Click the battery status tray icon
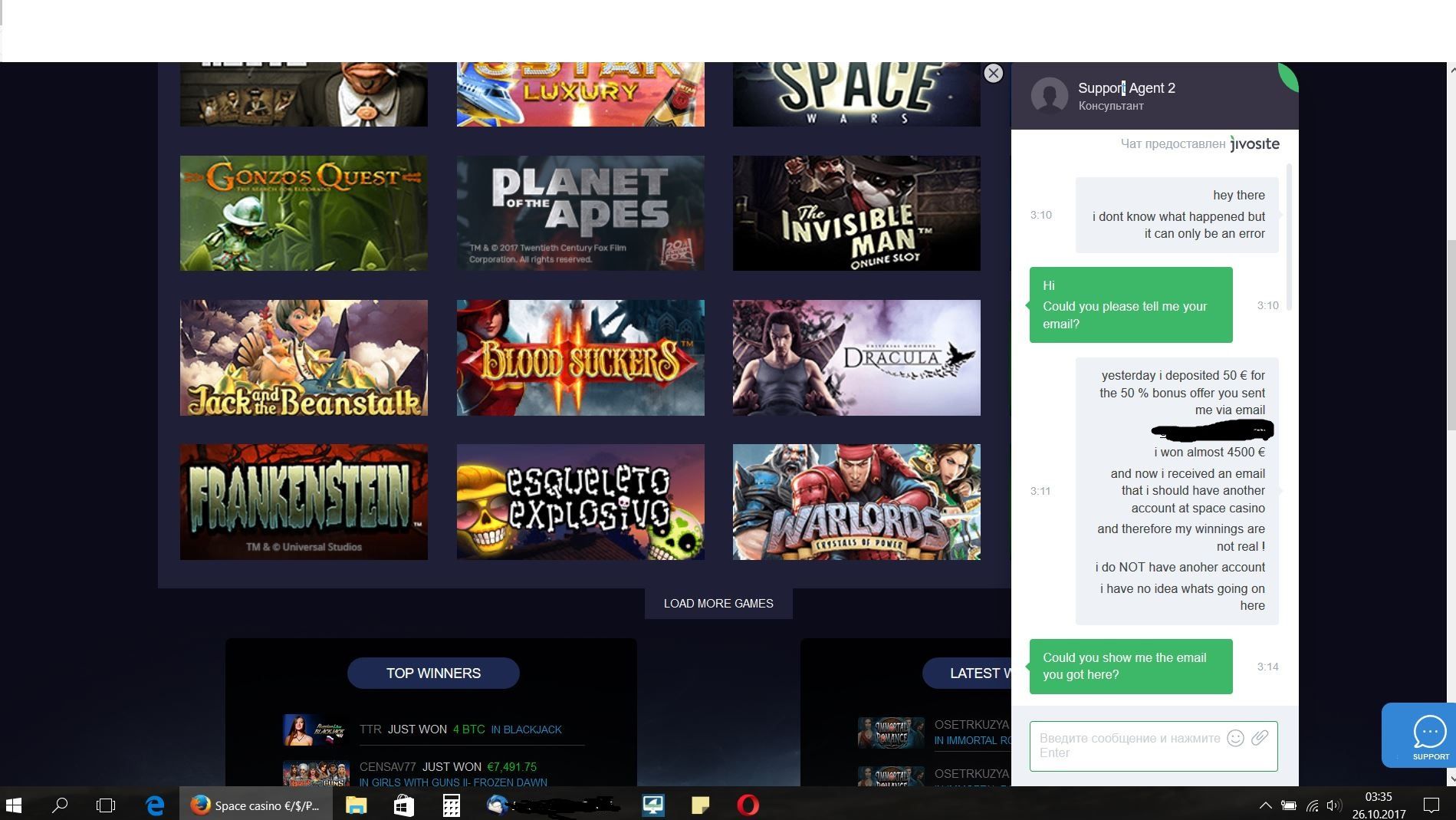This screenshot has height=820, width=1456. click(1289, 805)
